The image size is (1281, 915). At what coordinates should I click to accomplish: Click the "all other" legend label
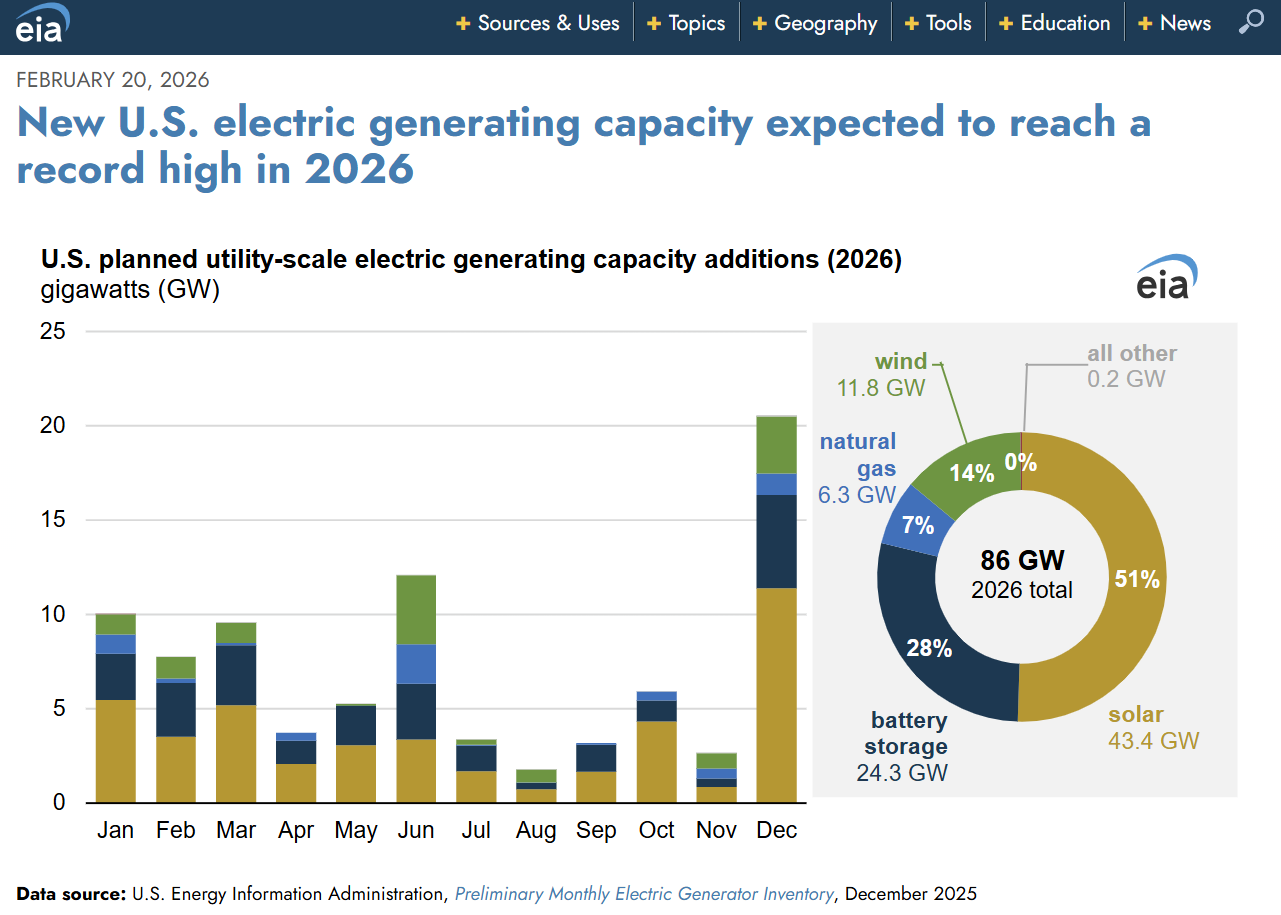tap(1132, 353)
